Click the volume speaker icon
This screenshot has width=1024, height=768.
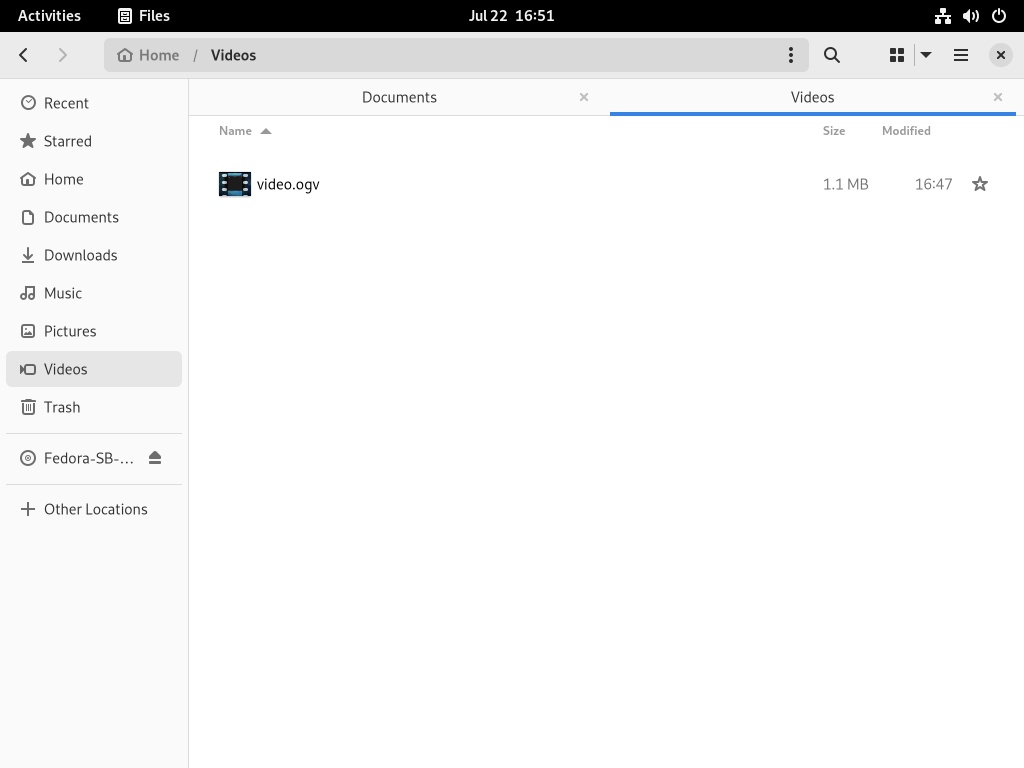pyautogui.click(x=970, y=16)
